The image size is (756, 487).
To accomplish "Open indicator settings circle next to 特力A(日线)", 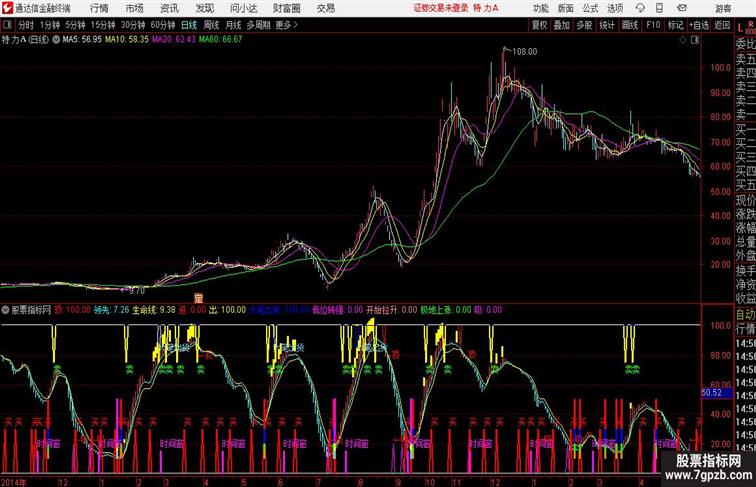I will 56,40.
